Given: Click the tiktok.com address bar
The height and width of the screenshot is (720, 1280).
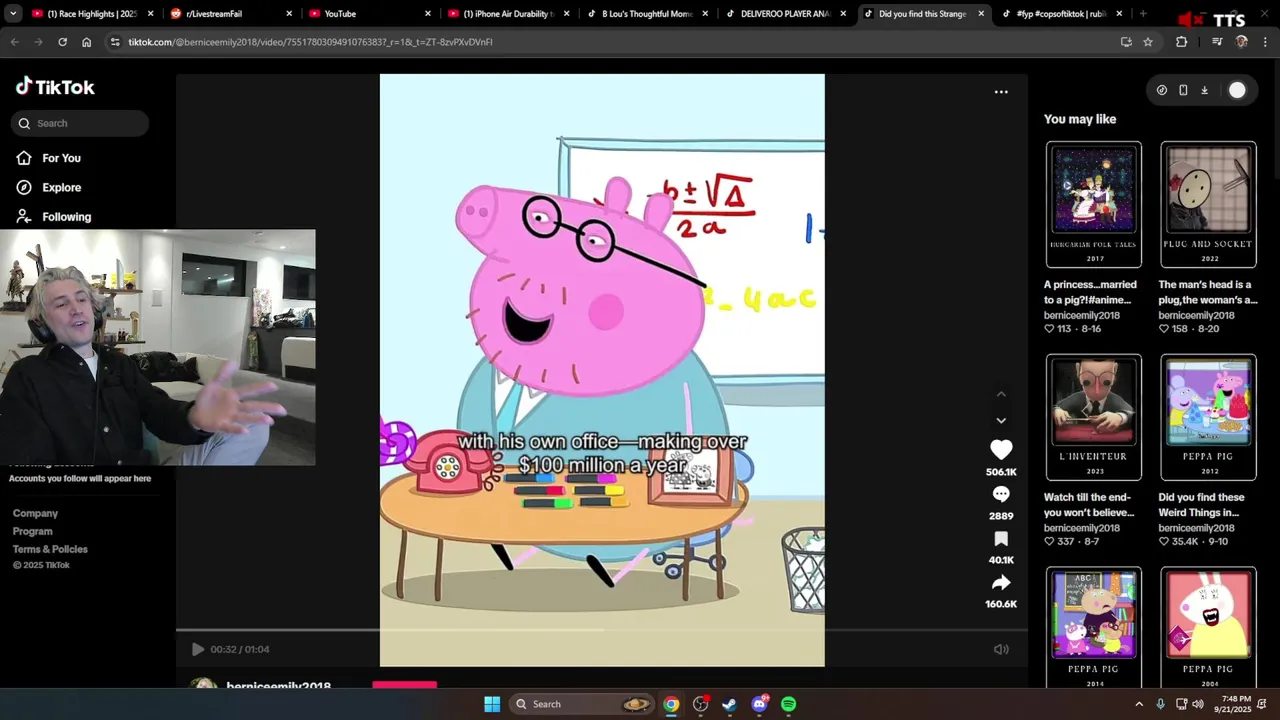Looking at the screenshot, I should click(610, 42).
